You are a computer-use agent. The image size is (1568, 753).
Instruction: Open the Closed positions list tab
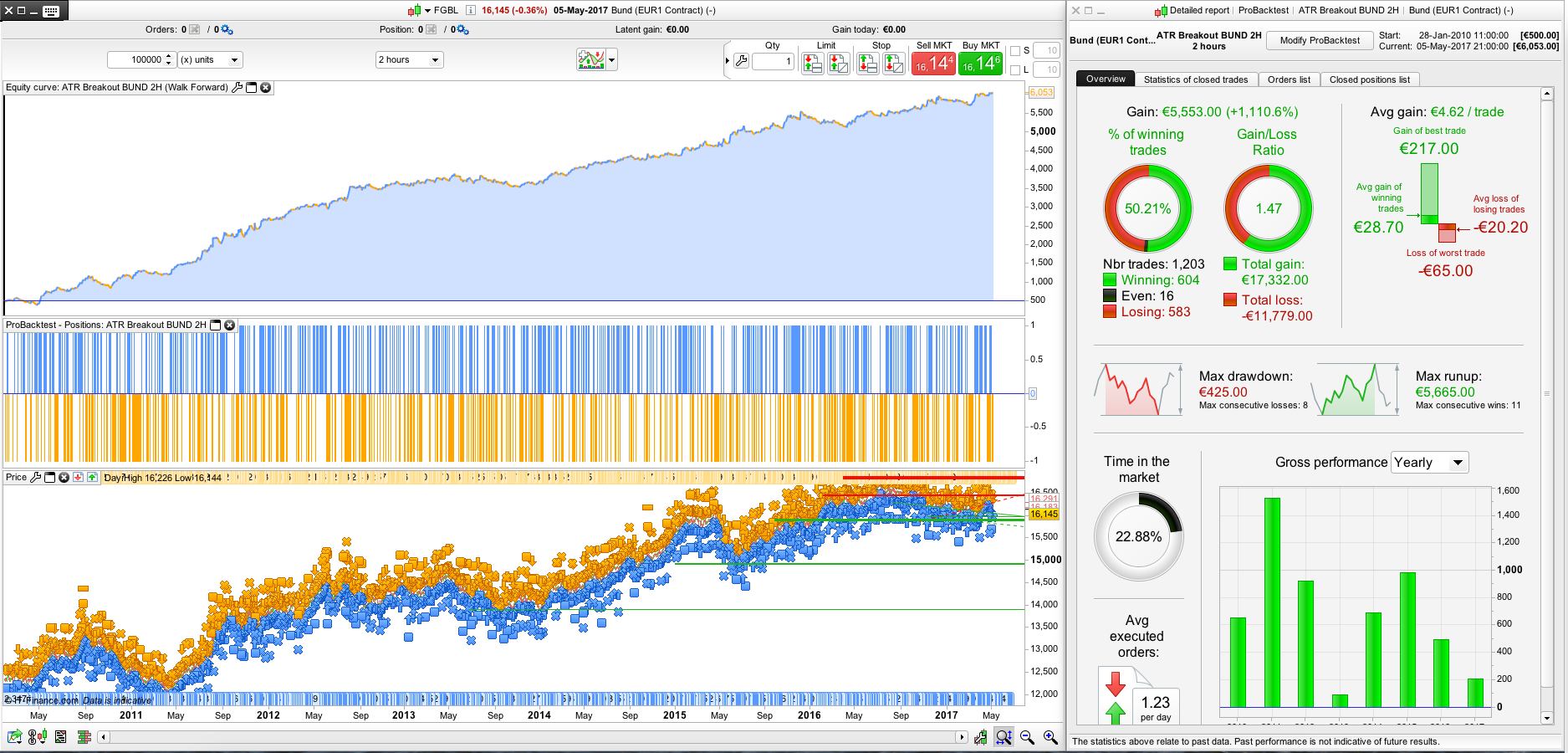(1370, 79)
